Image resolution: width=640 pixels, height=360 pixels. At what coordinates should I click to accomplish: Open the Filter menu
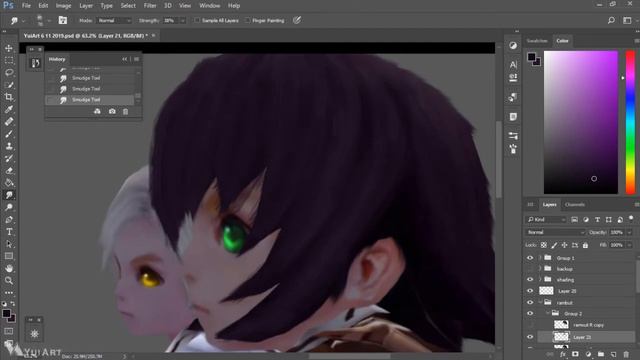[x=150, y=6]
